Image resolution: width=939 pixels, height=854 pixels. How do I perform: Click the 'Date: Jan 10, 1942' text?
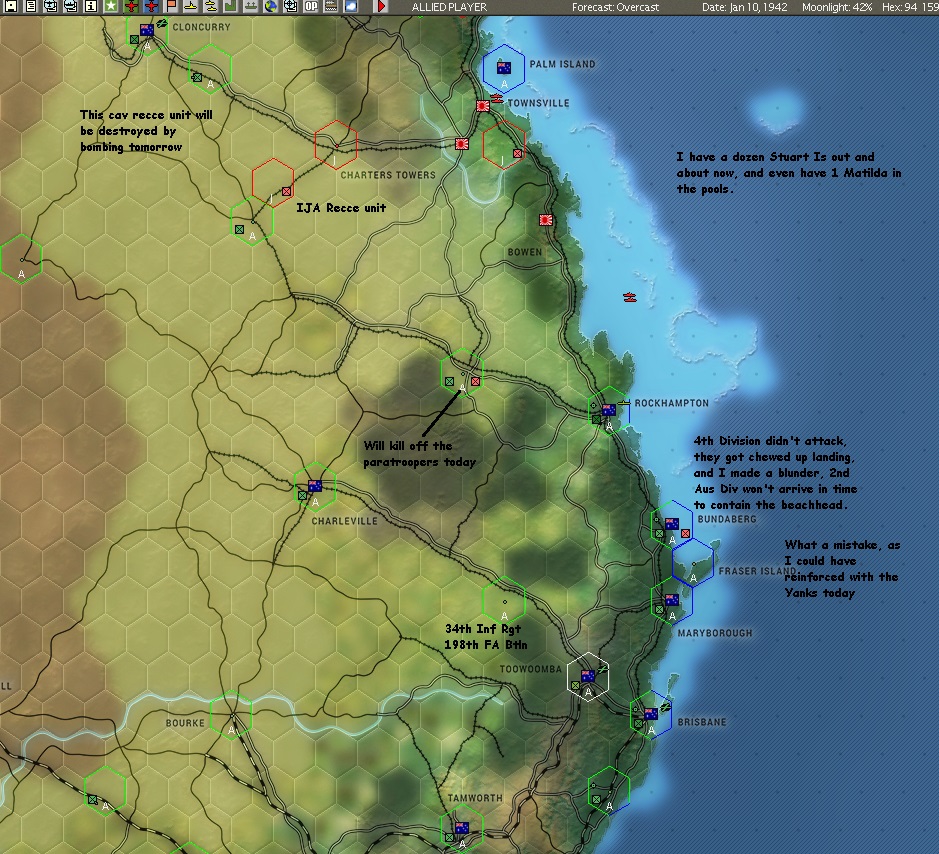(x=744, y=7)
